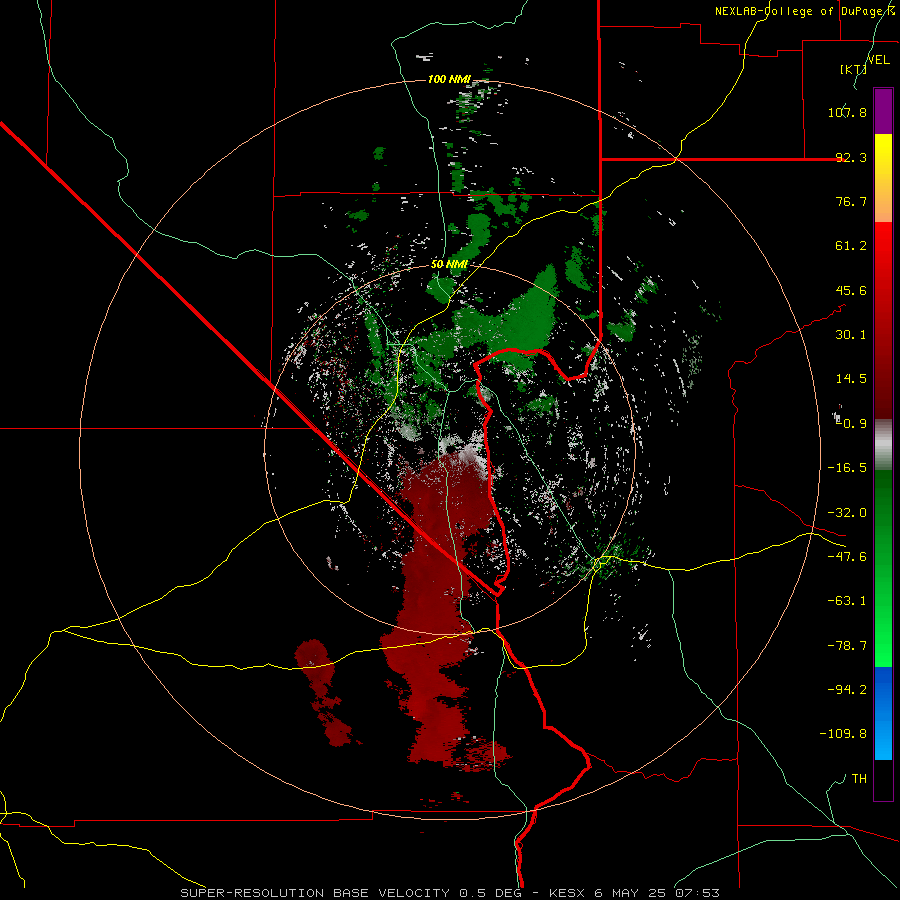The height and width of the screenshot is (900, 900).
Task: Click the 100 NMI range ring label
Action: coord(449,79)
